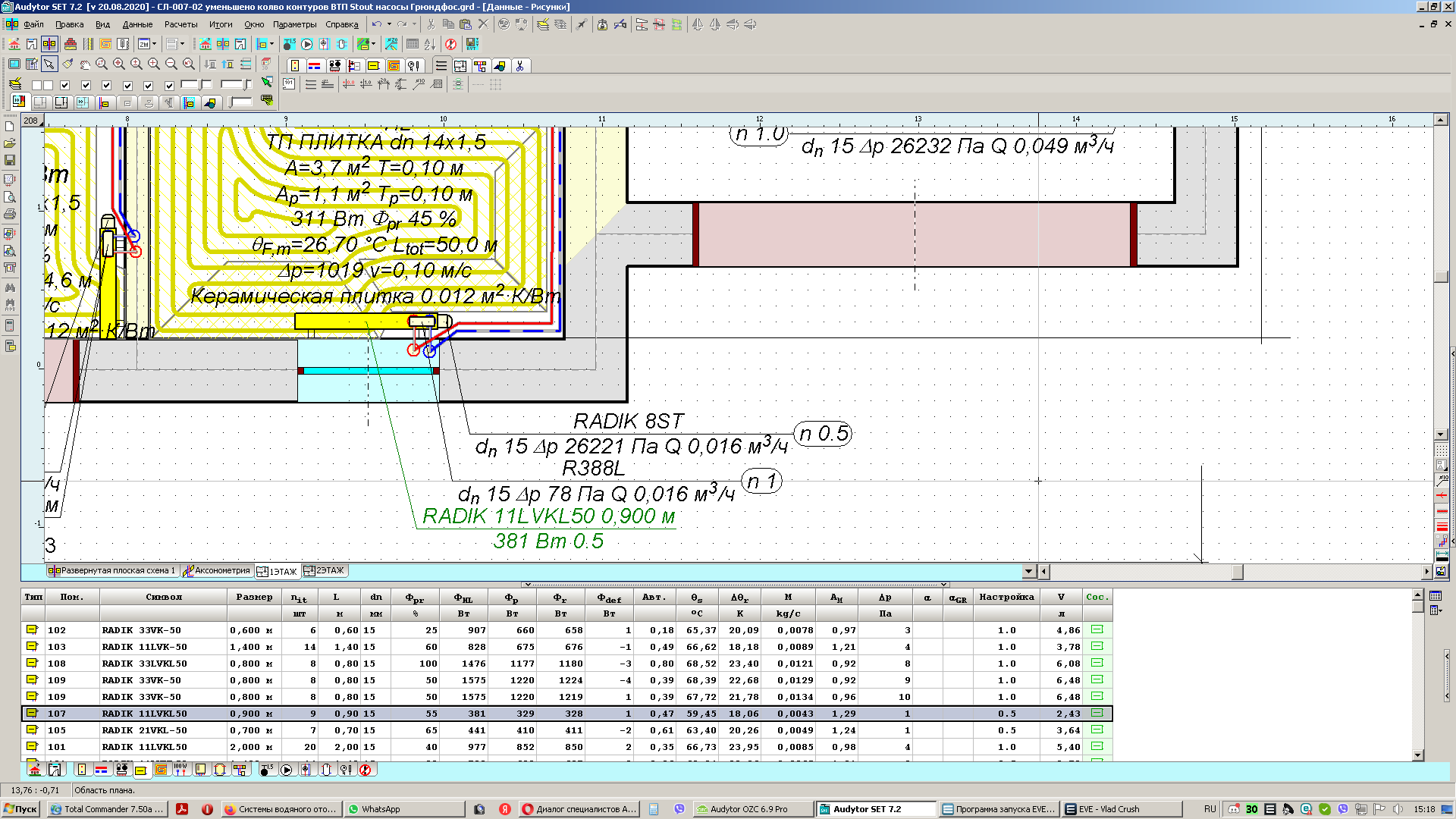Click the scissors icon in the tool tabs
This screenshot has width=1456, height=819.
(520, 66)
